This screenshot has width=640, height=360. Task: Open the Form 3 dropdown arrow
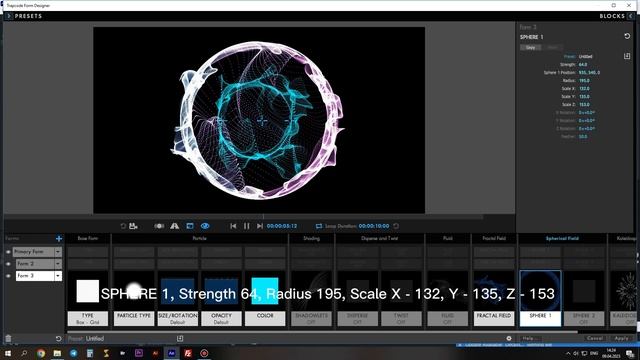pos(58,276)
